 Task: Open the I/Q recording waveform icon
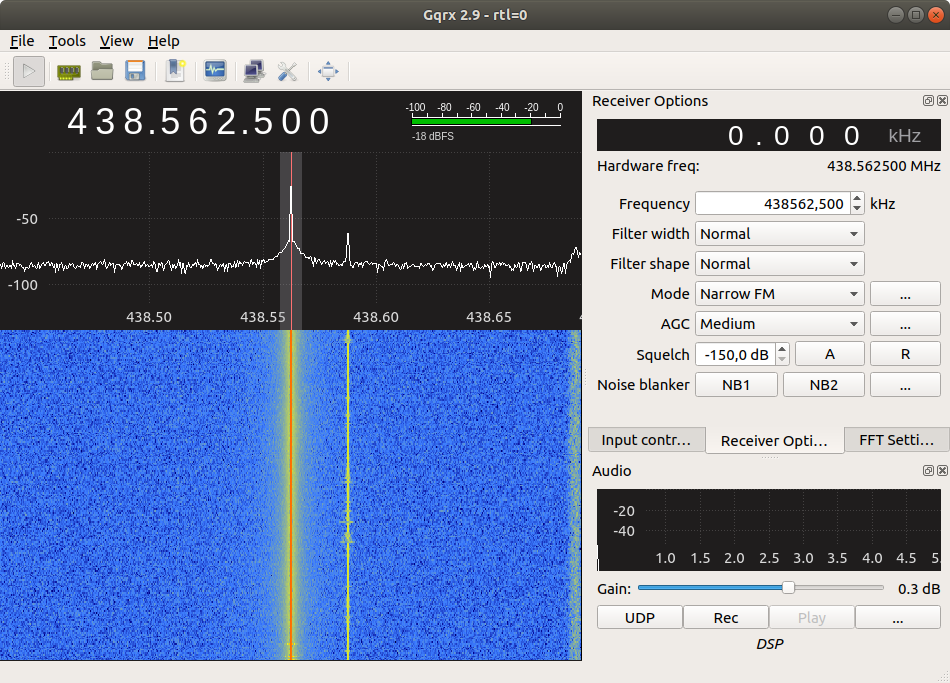[215, 72]
